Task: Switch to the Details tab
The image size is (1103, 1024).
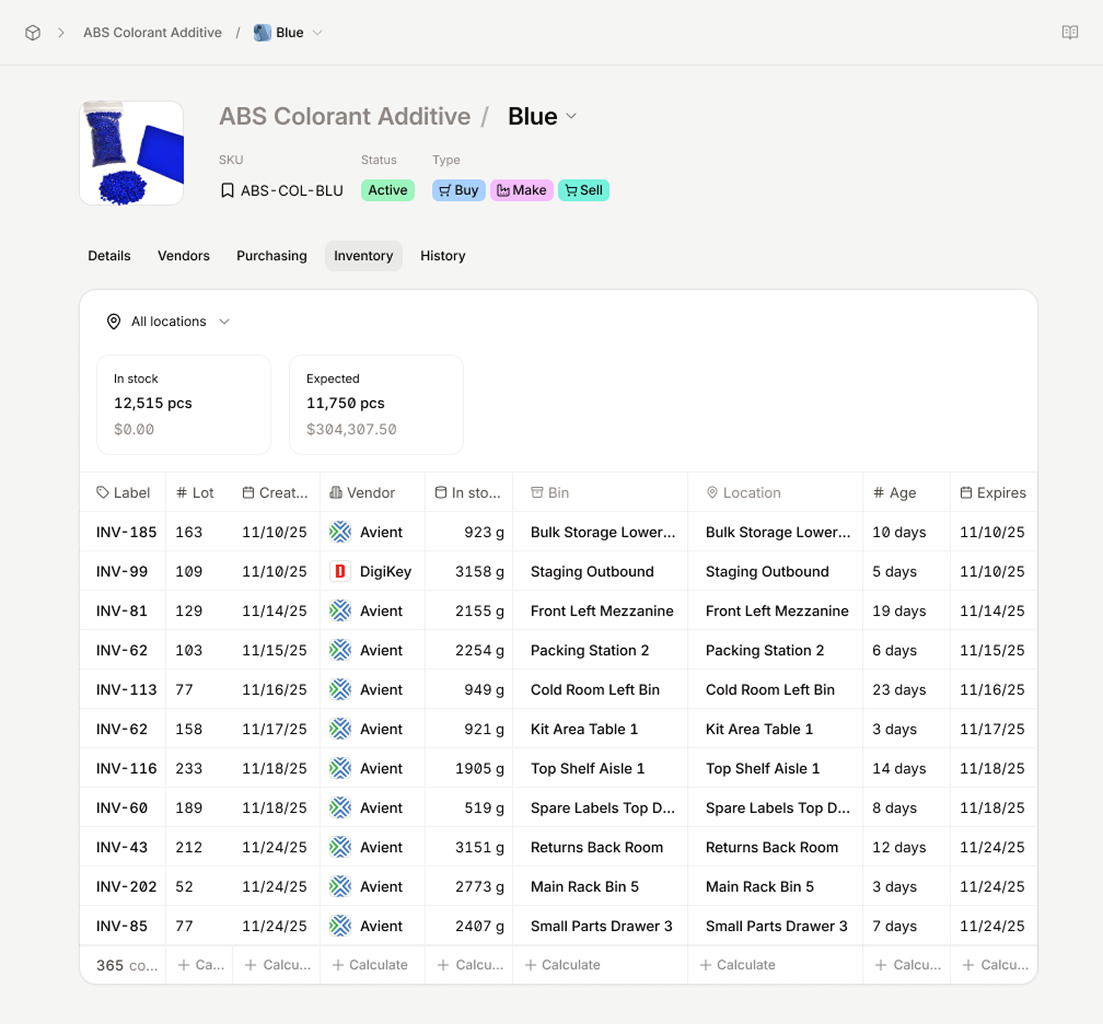Action: pyautogui.click(x=109, y=256)
